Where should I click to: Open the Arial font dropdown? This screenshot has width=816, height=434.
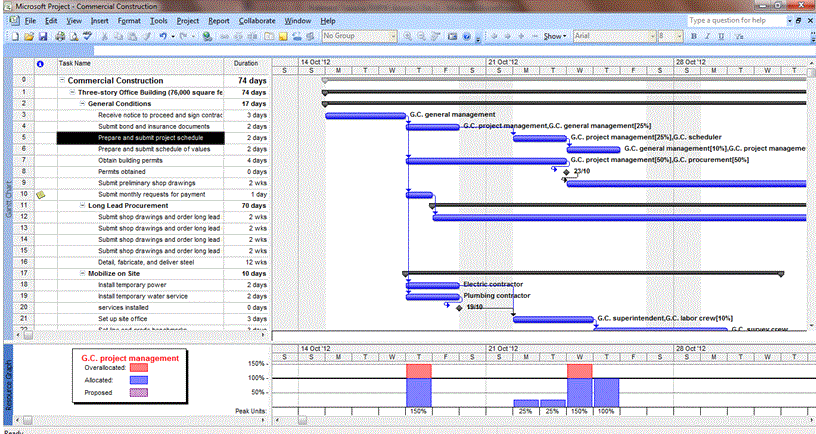pos(653,36)
